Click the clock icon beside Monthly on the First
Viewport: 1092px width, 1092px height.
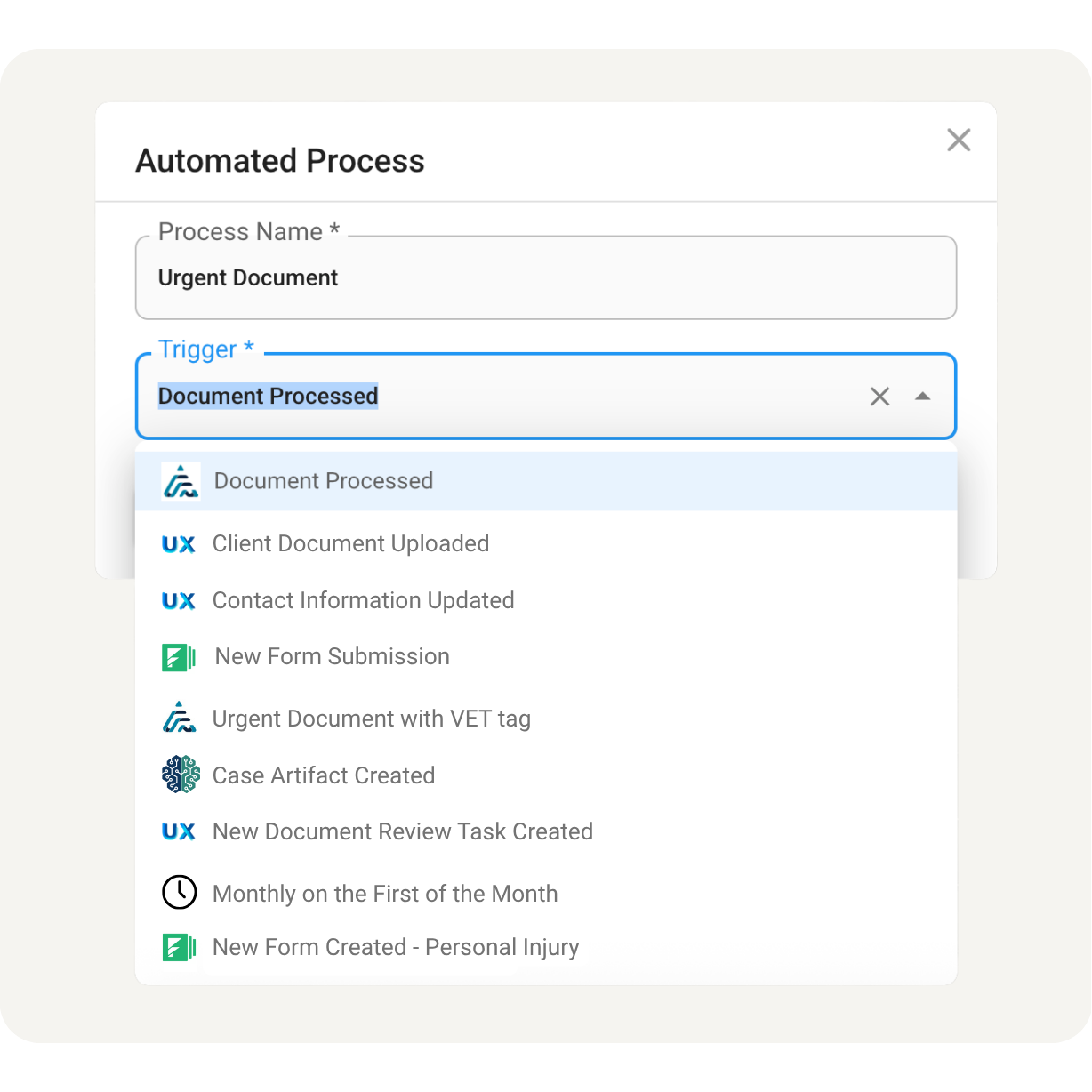(179, 892)
